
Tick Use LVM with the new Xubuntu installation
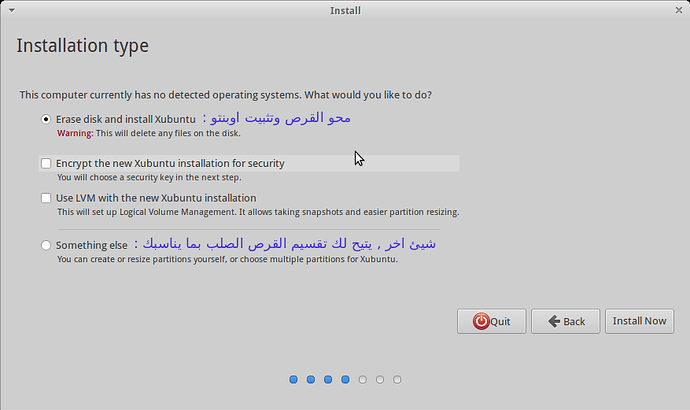tap(46, 198)
